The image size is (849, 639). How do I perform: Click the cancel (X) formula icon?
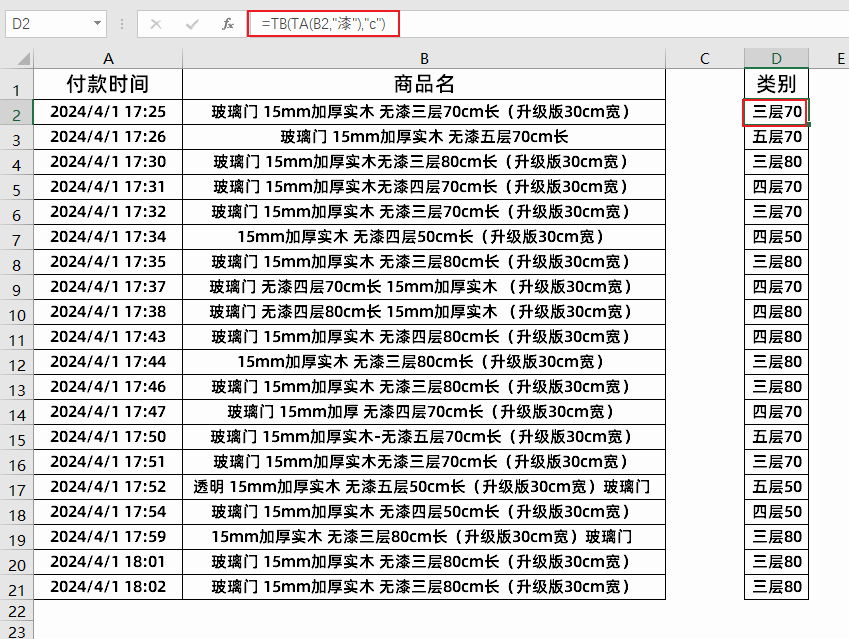(x=156, y=24)
